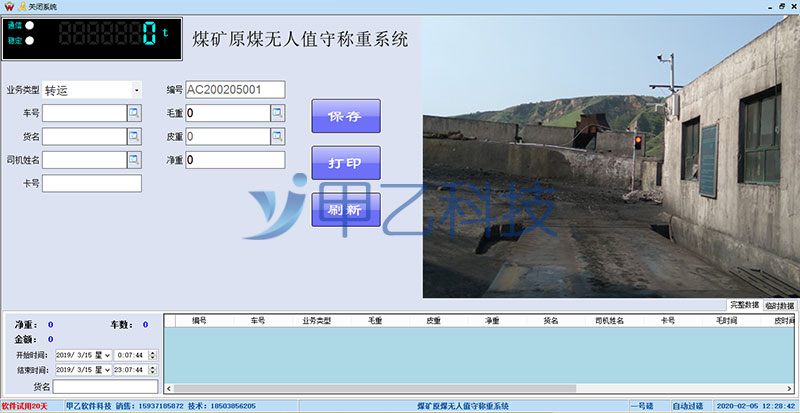Viewport: 800px width, 413px height.
Task: Open the 结束时间 date dropdown
Action: (107, 369)
